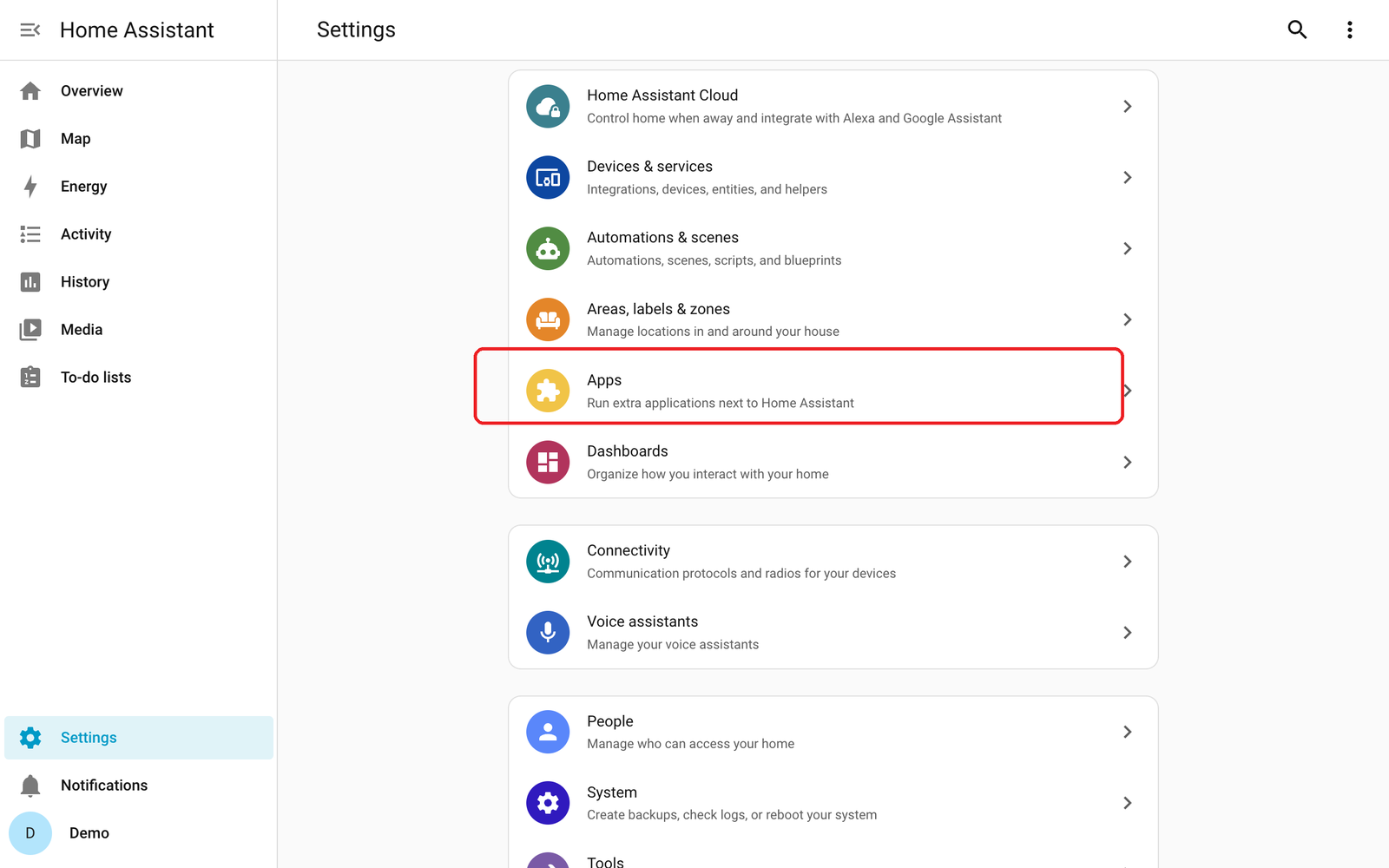Expand Dashboards row chevron
This screenshot has height=868, width=1389.
[1127, 462]
